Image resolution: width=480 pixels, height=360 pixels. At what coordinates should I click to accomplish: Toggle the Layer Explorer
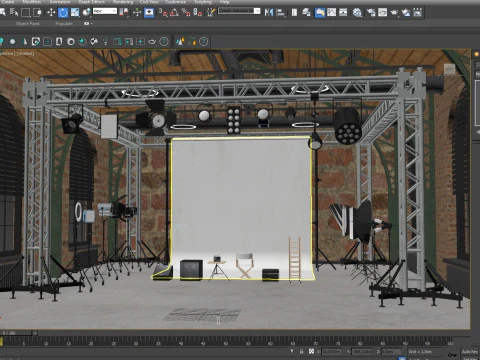coord(306,13)
